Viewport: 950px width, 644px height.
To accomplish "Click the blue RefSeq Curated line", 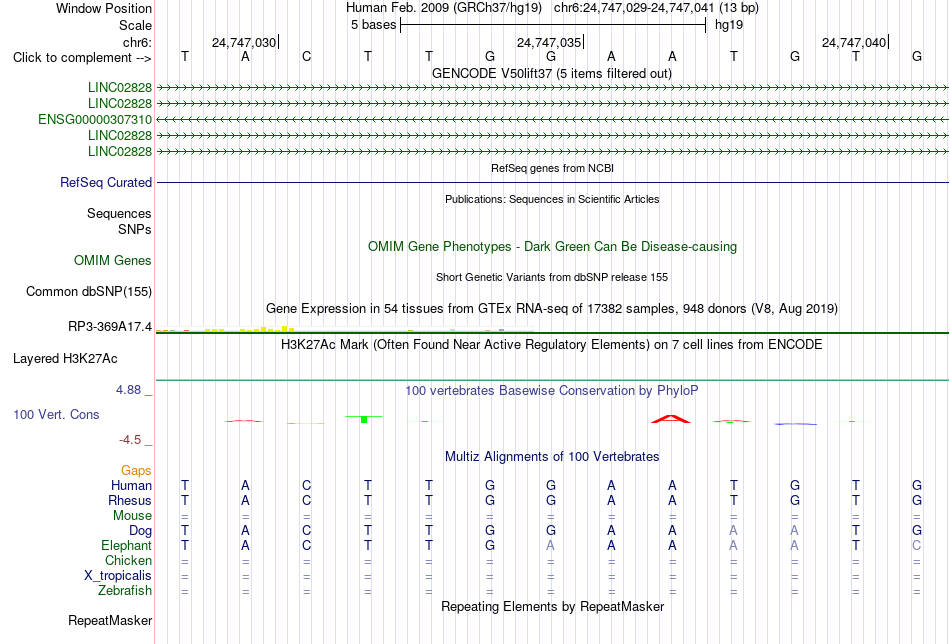I will 552,182.
